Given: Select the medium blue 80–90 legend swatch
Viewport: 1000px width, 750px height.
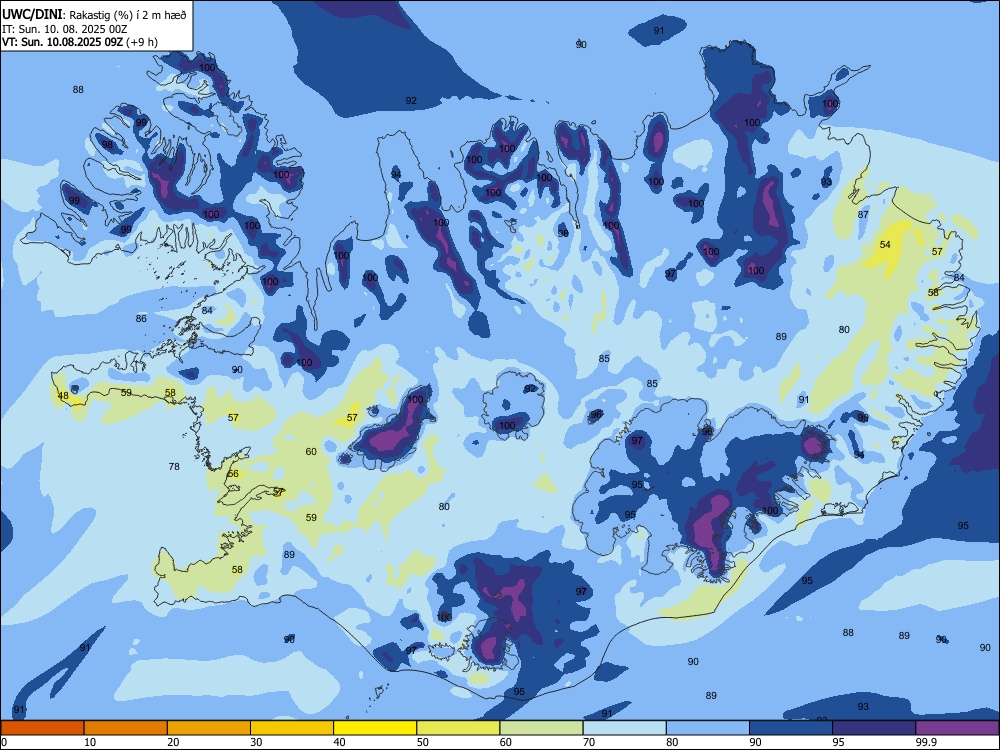Looking at the screenshot, I should (708, 728).
